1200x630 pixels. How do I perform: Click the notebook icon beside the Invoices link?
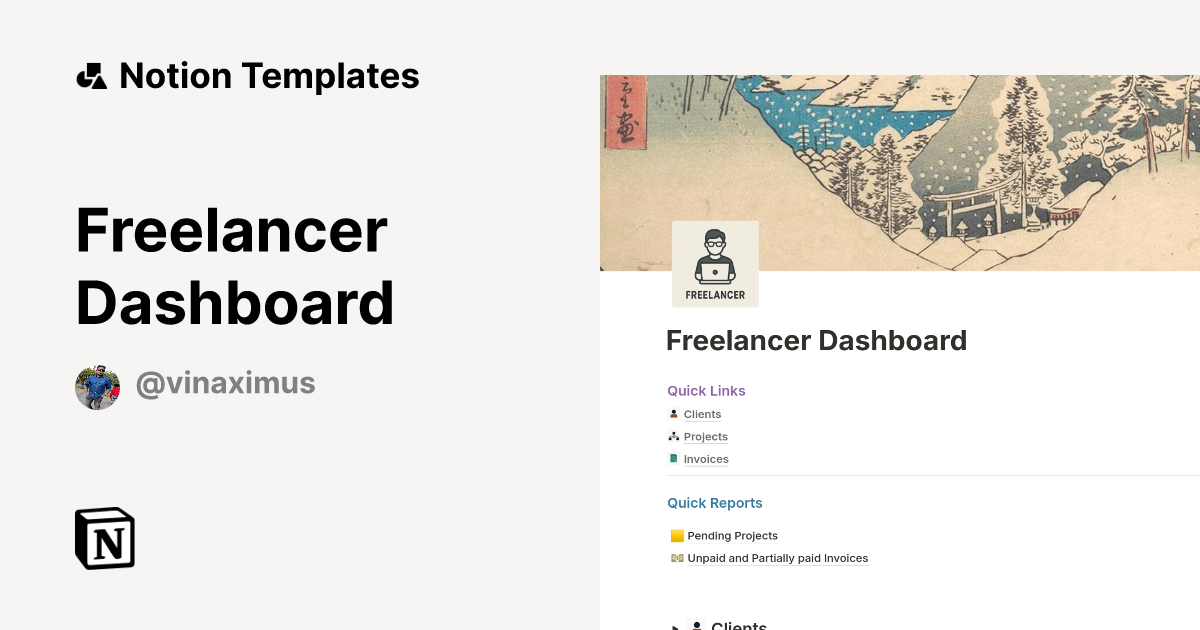pos(674,458)
